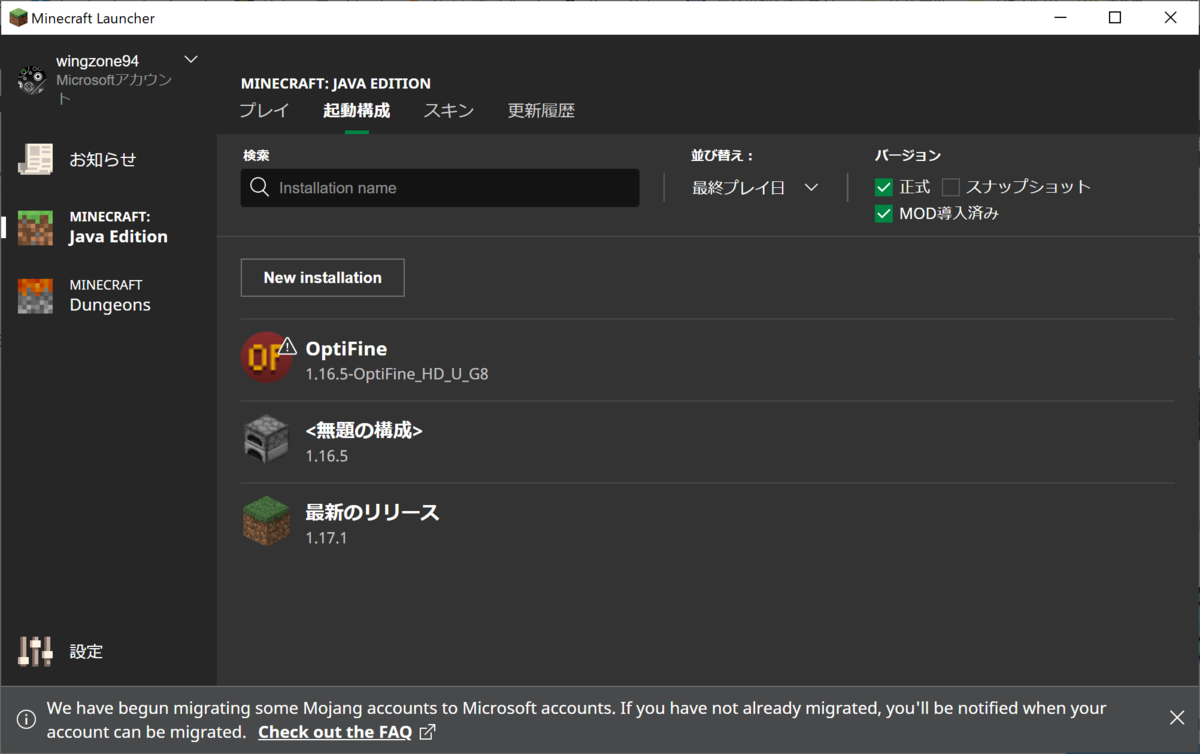Image resolution: width=1200 pixels, height=754 pixels.
Task: Click the New installation button
Action: (322, 278)
